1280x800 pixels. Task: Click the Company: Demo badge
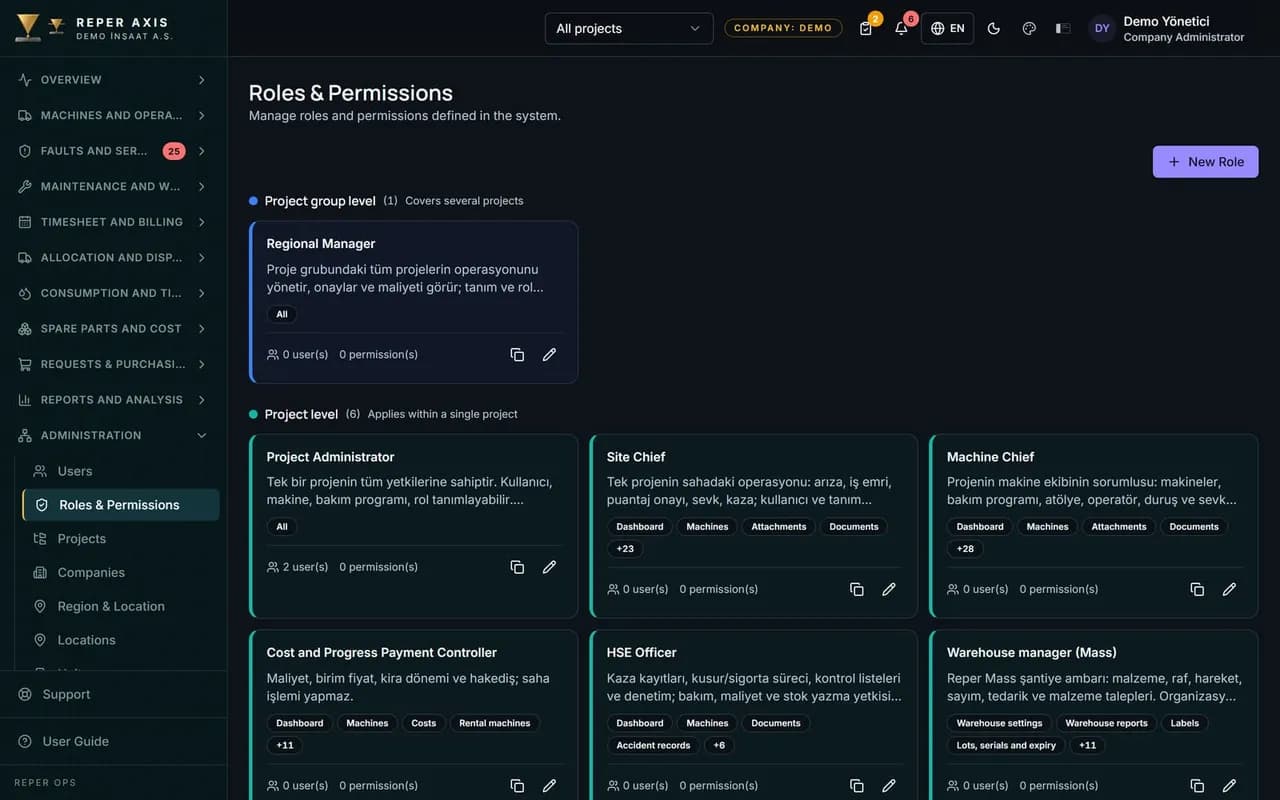tap(783, 28)
